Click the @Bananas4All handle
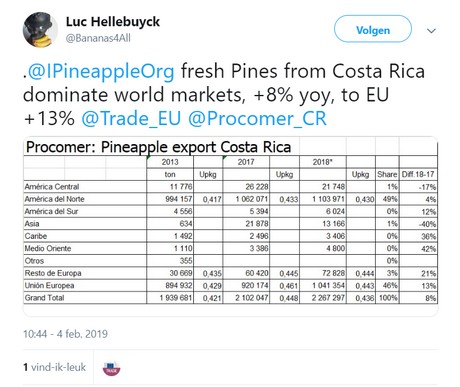The width and height of the screenshot is (460, 387). 98,38
